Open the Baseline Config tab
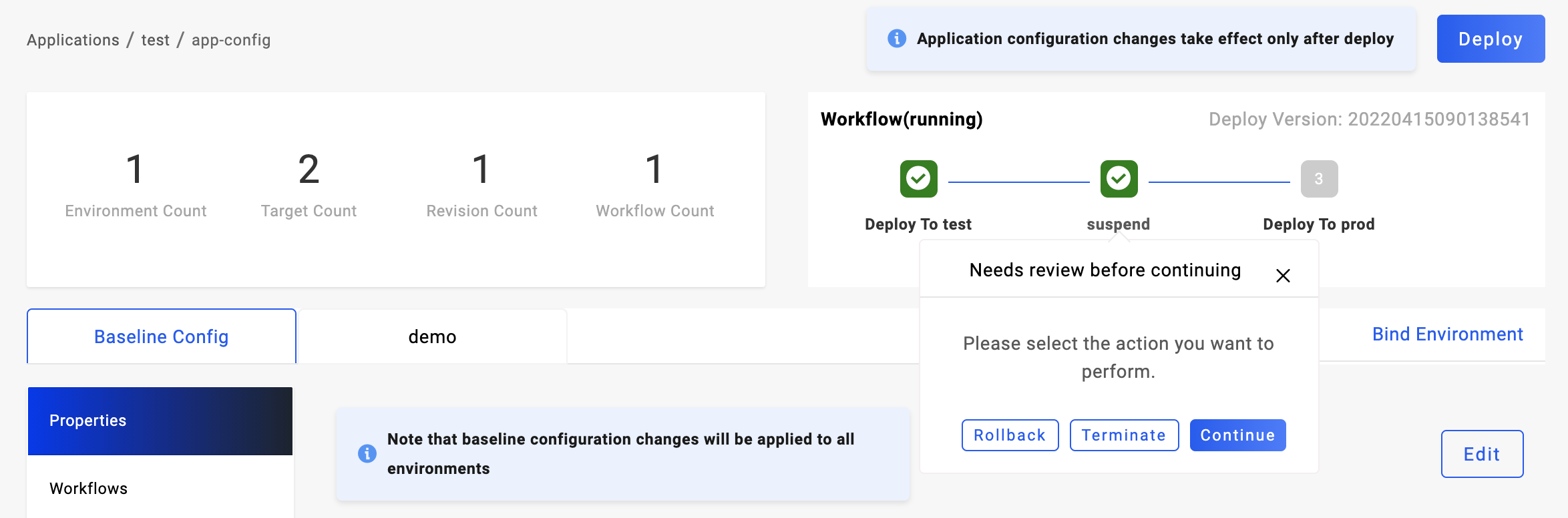Viewport: 1568px width, 518px height. (162, 336)
